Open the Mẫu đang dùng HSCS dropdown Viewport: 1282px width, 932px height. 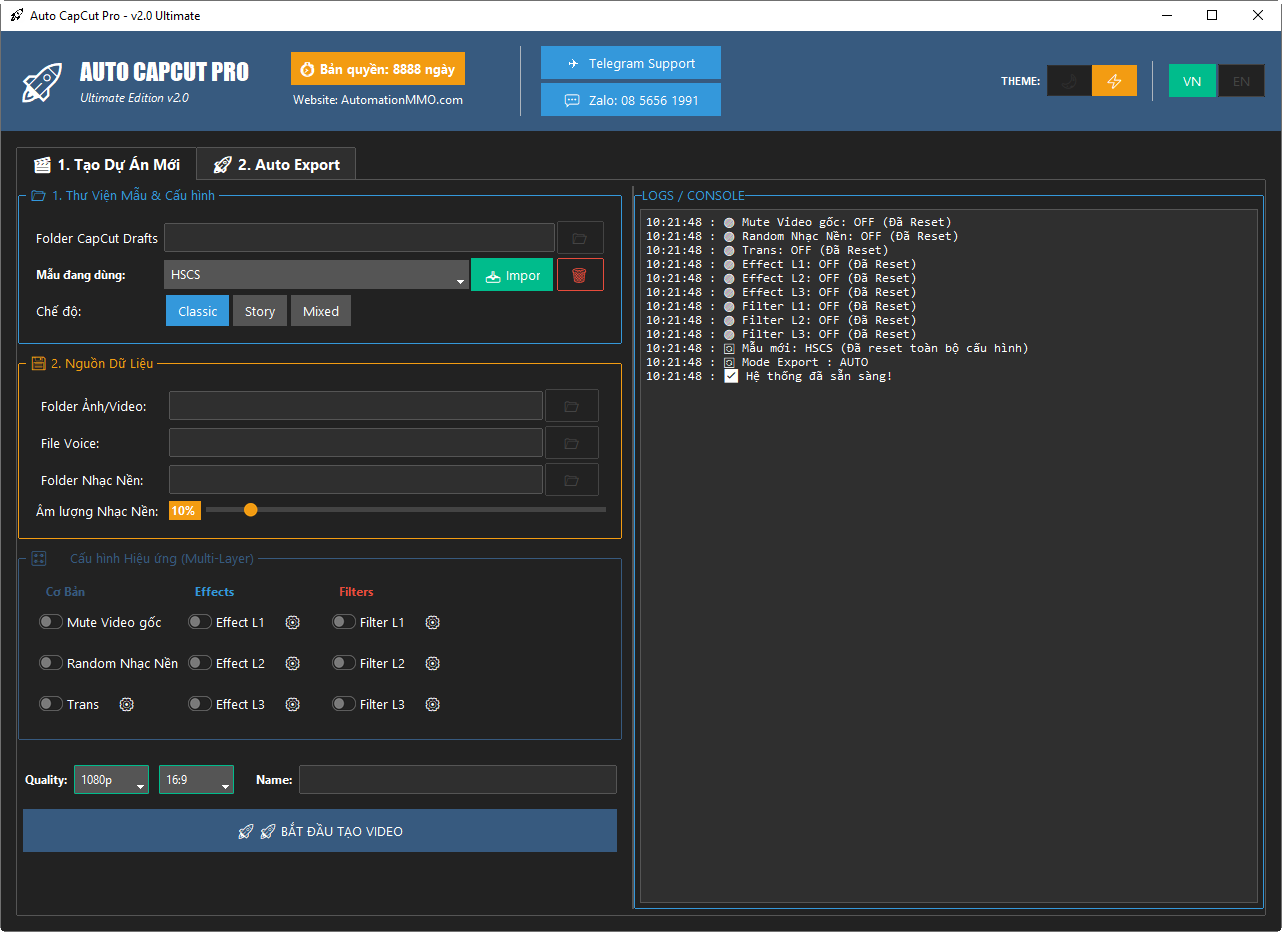[x=316, y=275]
